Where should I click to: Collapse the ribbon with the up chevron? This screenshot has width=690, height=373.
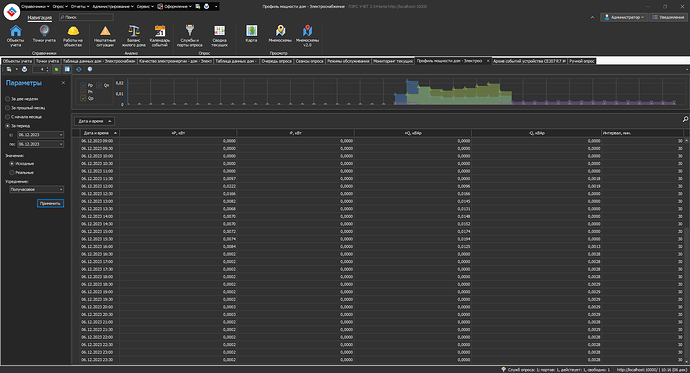click(x=592, y=17)
